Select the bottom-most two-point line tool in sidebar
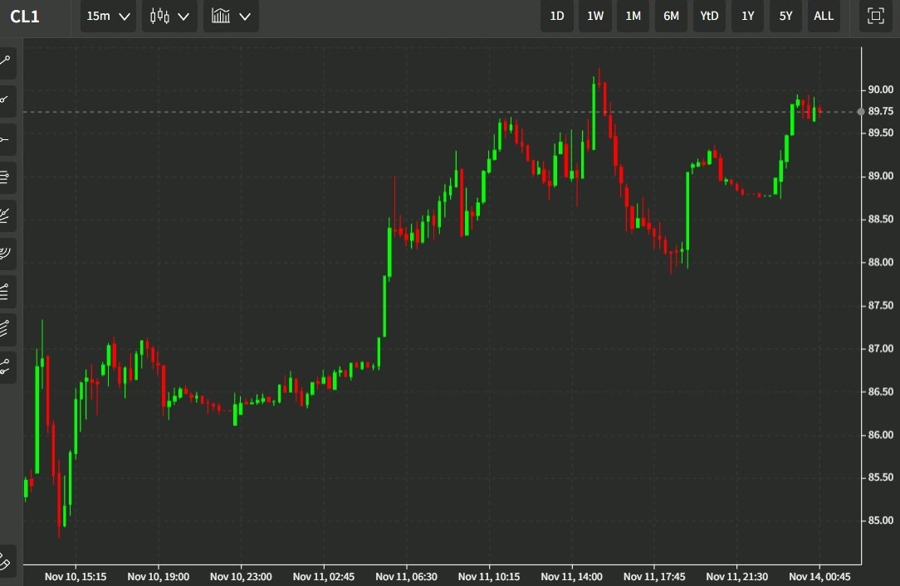Viewport: 900px width, 586px height. (6, 366)
